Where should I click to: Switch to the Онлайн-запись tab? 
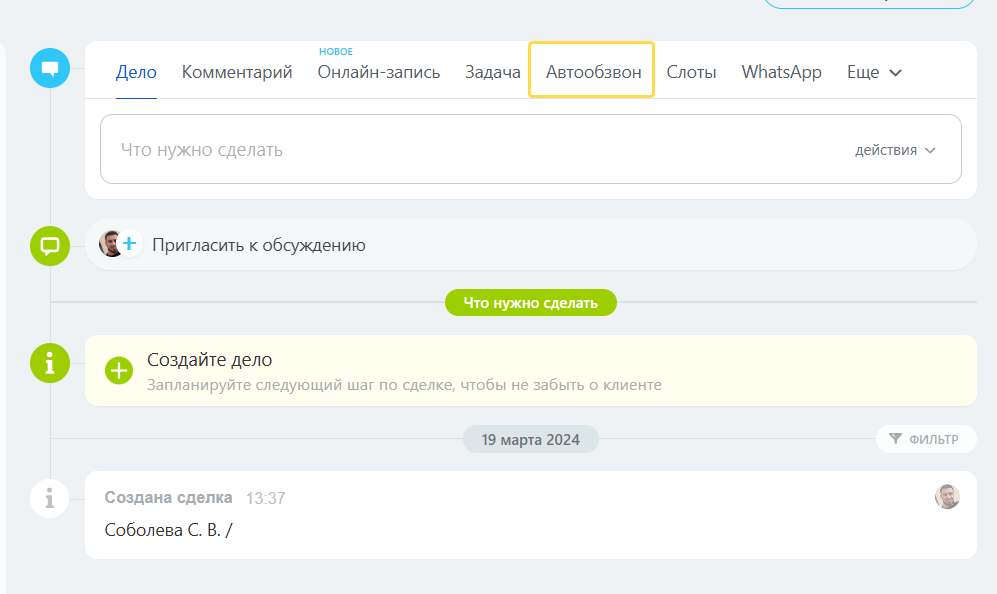378,72
